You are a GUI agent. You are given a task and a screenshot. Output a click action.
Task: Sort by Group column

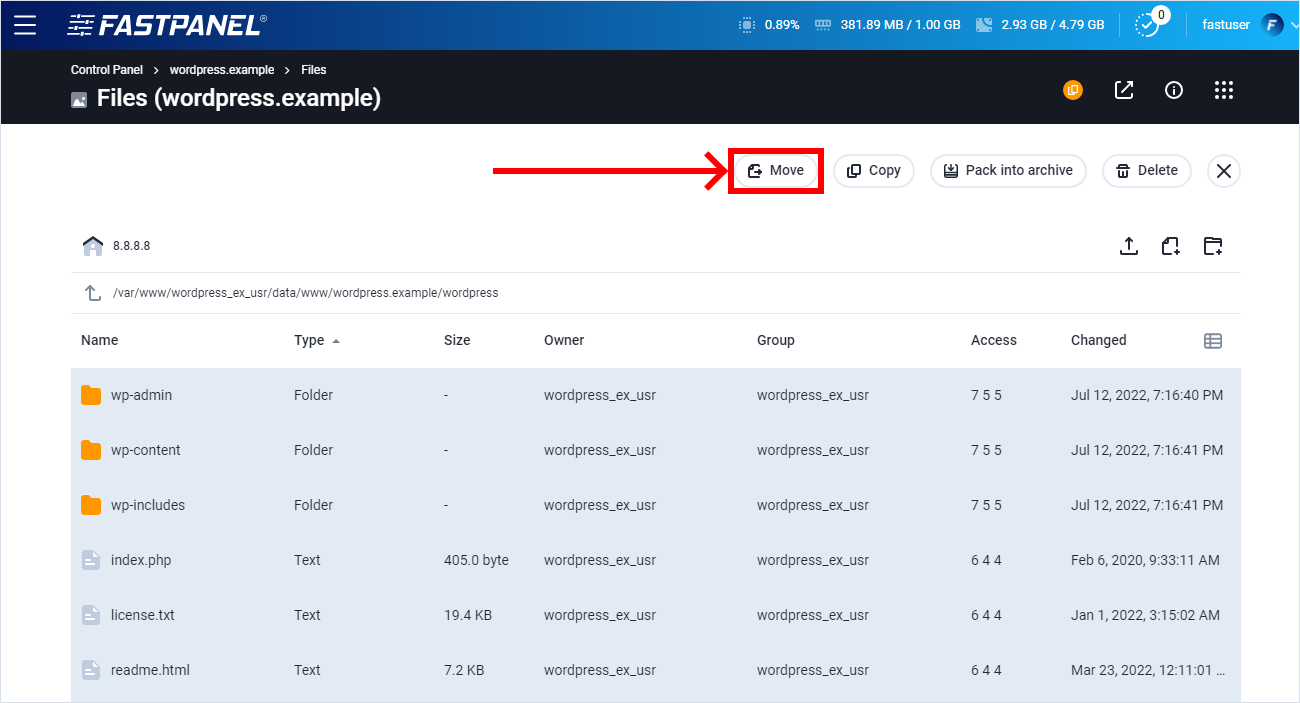coord(776,340)
